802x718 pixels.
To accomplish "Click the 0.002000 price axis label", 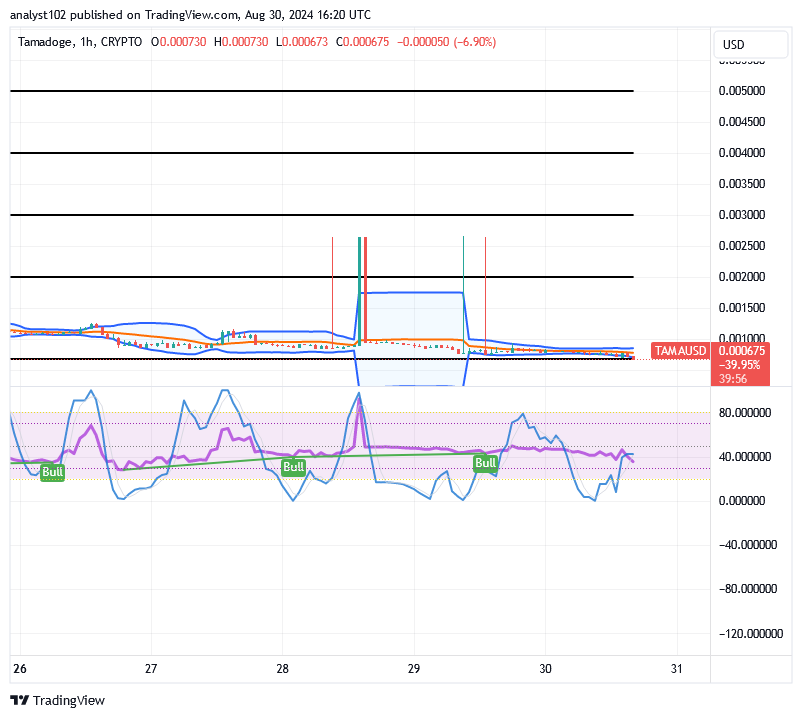I will (742, 277).
